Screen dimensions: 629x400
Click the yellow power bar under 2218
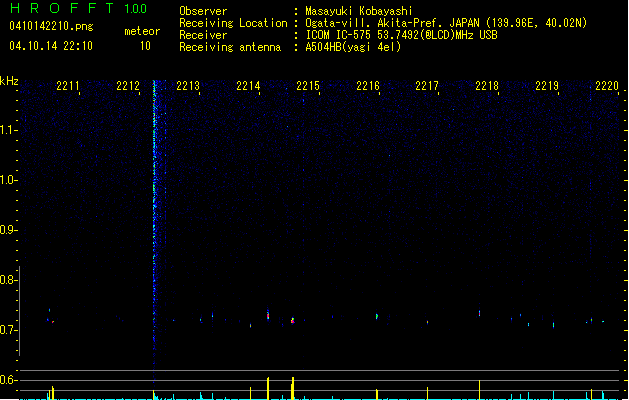point(479,390)
